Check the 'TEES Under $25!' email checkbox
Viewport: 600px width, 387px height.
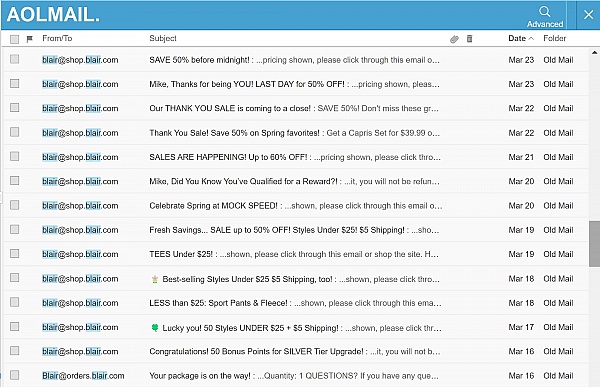(x=15, y=253)
